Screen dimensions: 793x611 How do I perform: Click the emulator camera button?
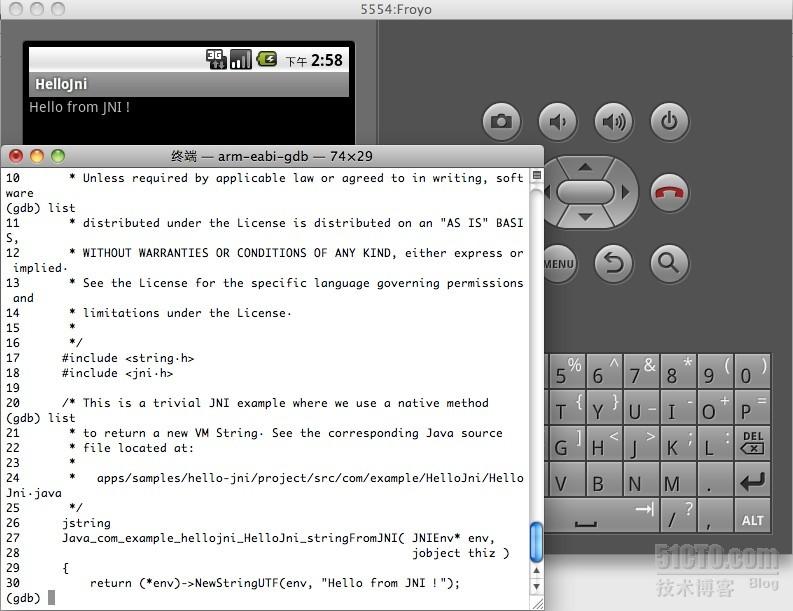click(501, 121)
